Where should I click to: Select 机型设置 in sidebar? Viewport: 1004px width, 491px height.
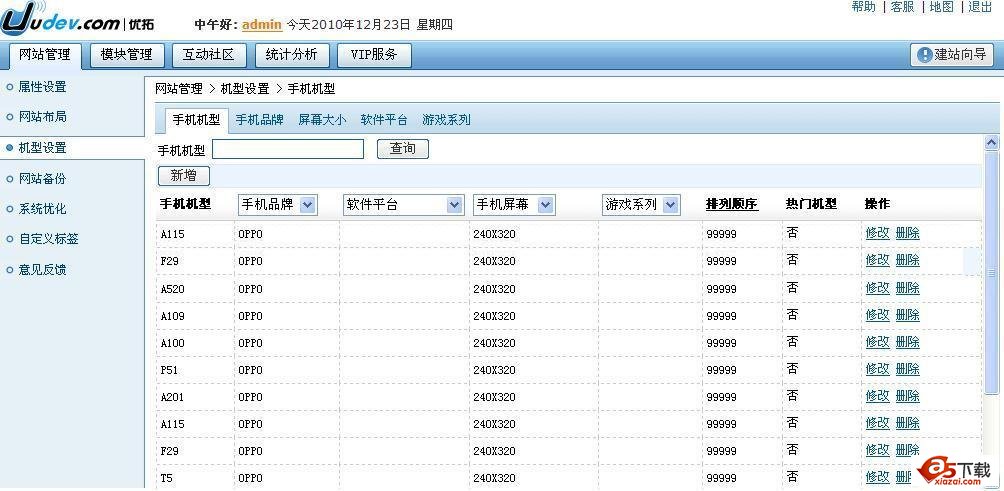(x=42, y=148)
